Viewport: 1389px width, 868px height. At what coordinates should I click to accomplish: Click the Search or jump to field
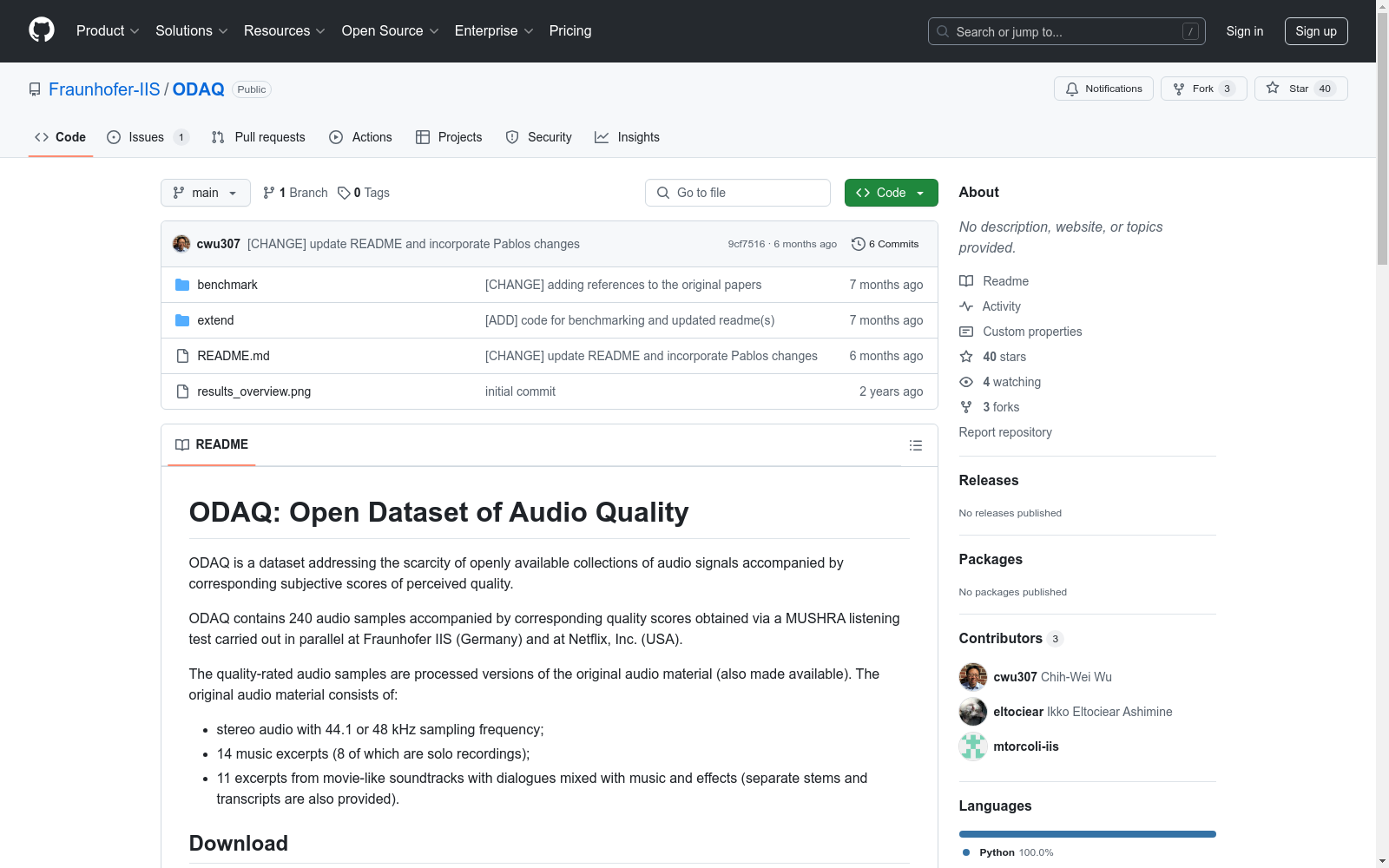pos(1067,31)
